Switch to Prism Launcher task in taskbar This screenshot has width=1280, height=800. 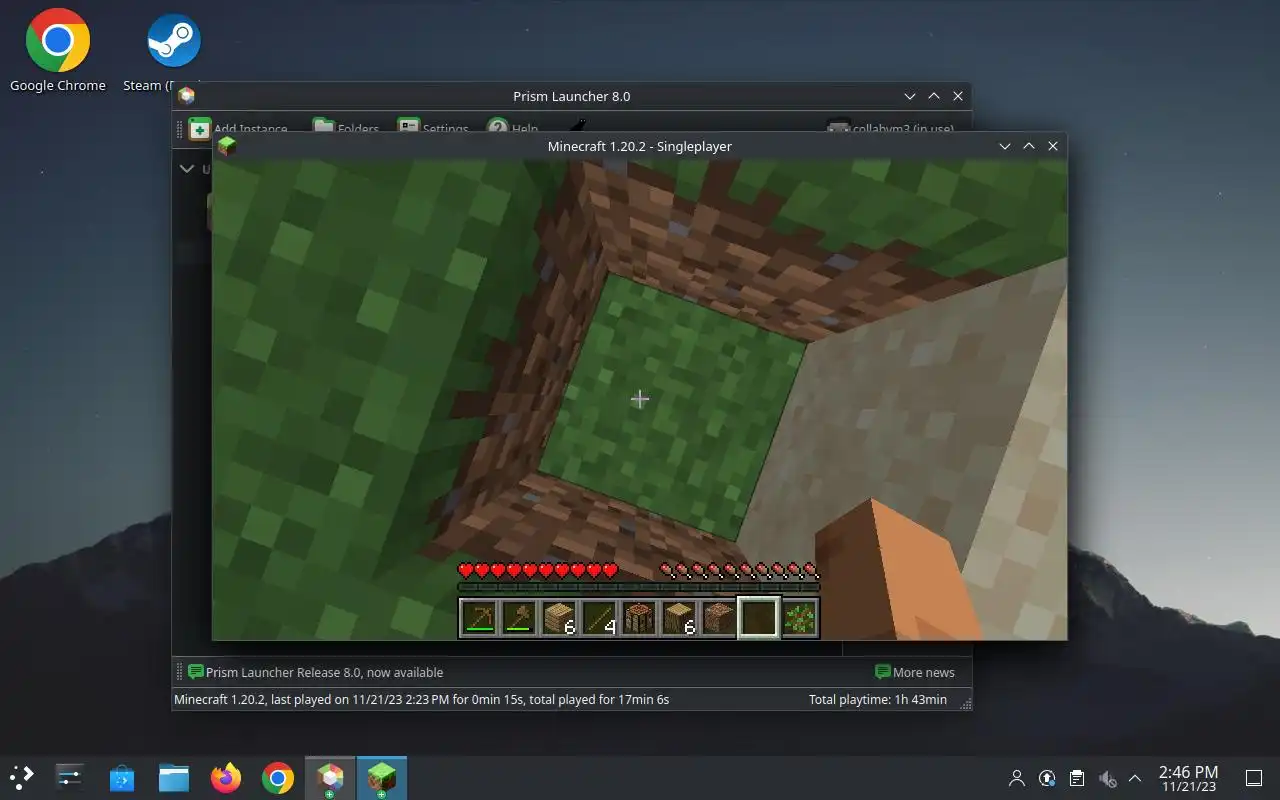pyautogui.click(x=330, y=778)
